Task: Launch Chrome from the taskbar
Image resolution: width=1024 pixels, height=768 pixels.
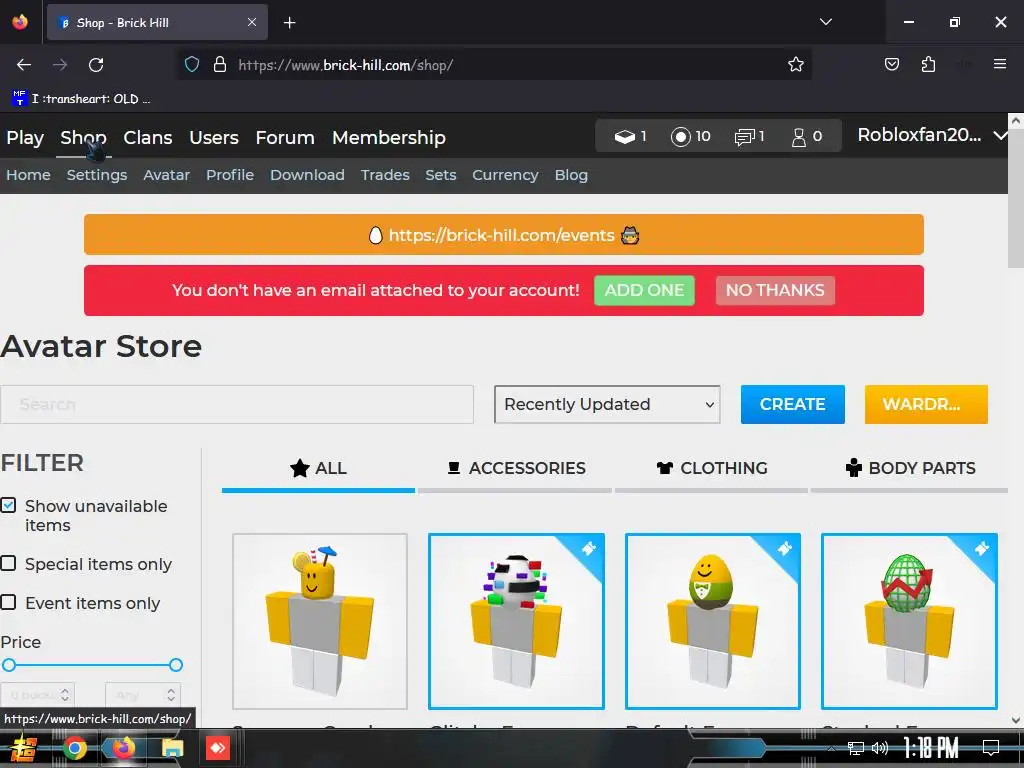Action: tap(74, 748)
